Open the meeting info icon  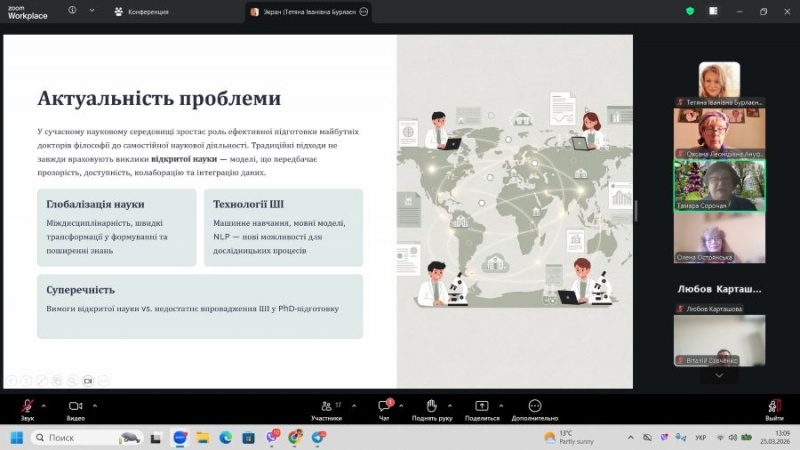pos(72,11)
